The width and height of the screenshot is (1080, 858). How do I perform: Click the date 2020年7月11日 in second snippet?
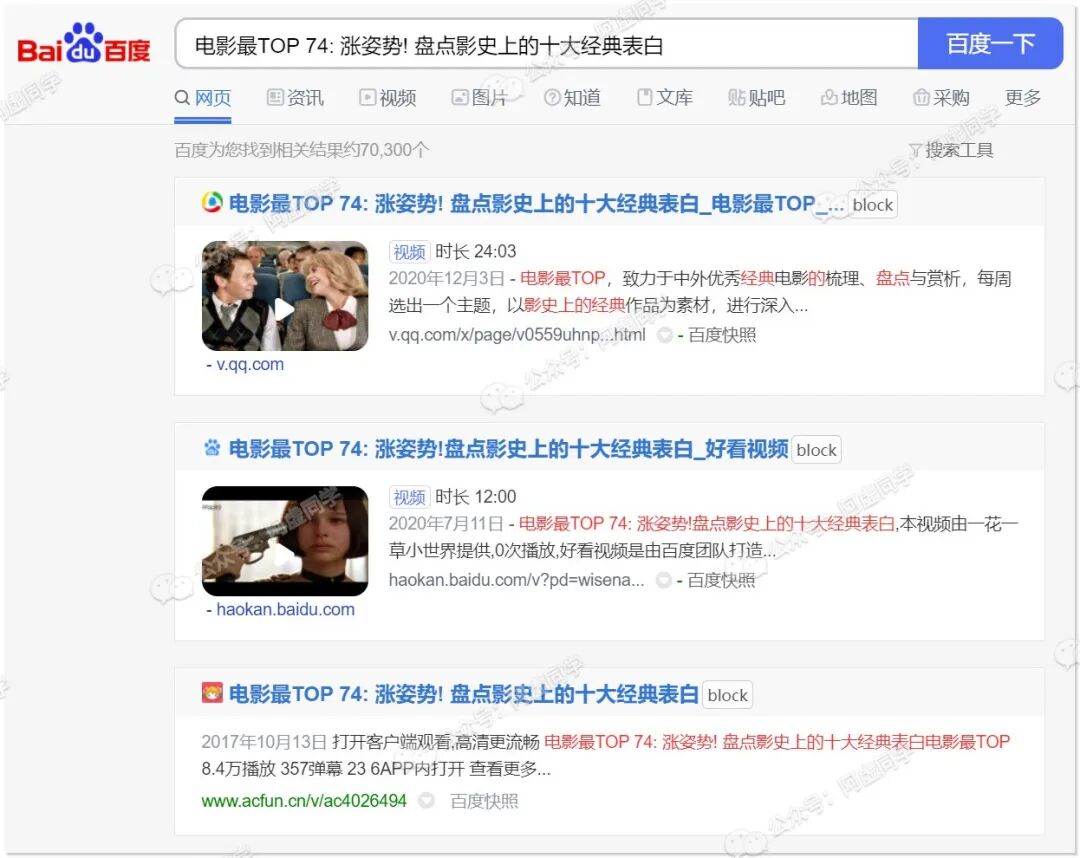coord(446,523)
